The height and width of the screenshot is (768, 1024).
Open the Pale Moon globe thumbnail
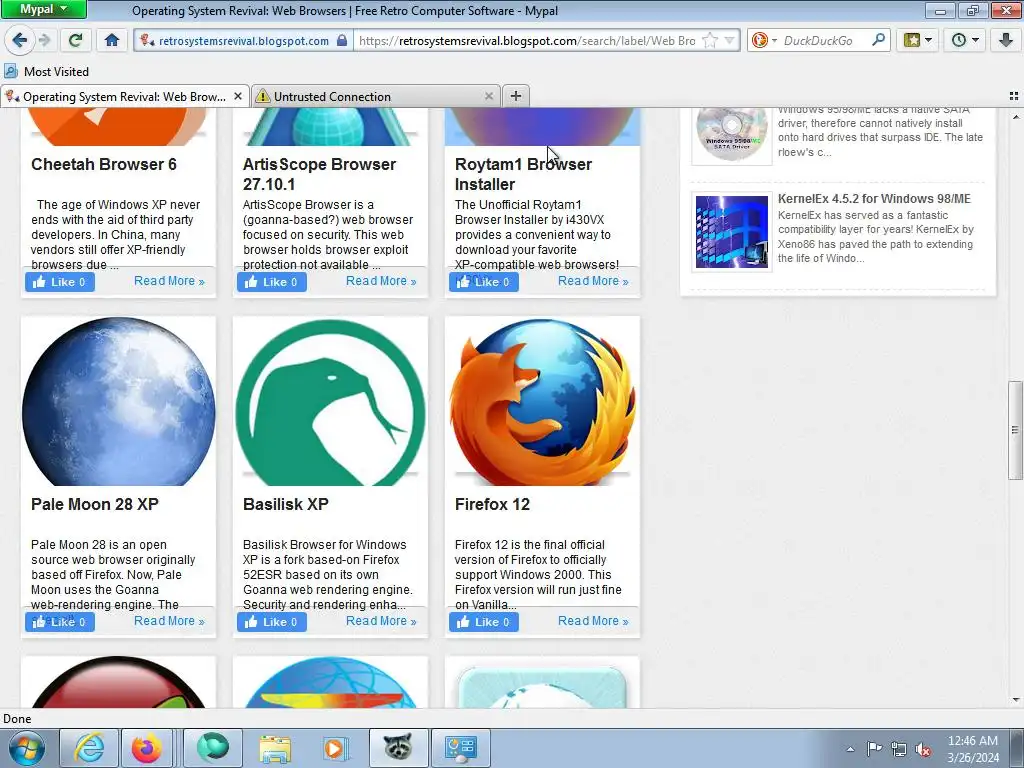(118, 401)
